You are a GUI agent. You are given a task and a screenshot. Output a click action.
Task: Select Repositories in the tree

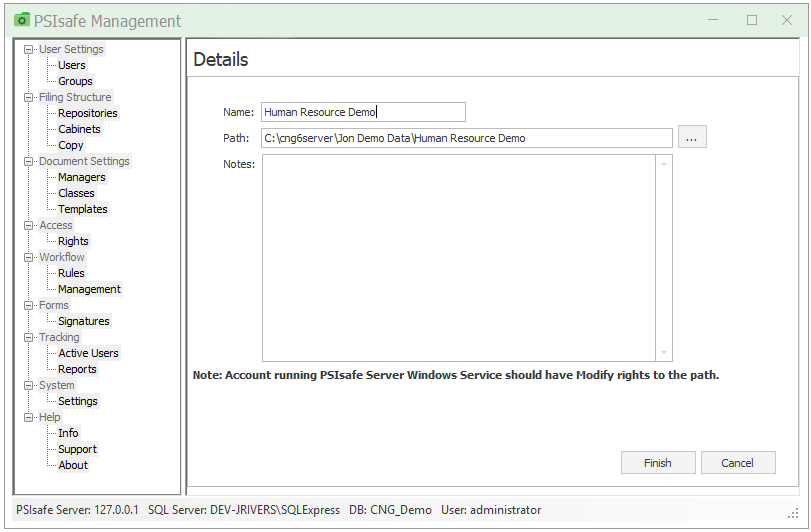[87, 113]
